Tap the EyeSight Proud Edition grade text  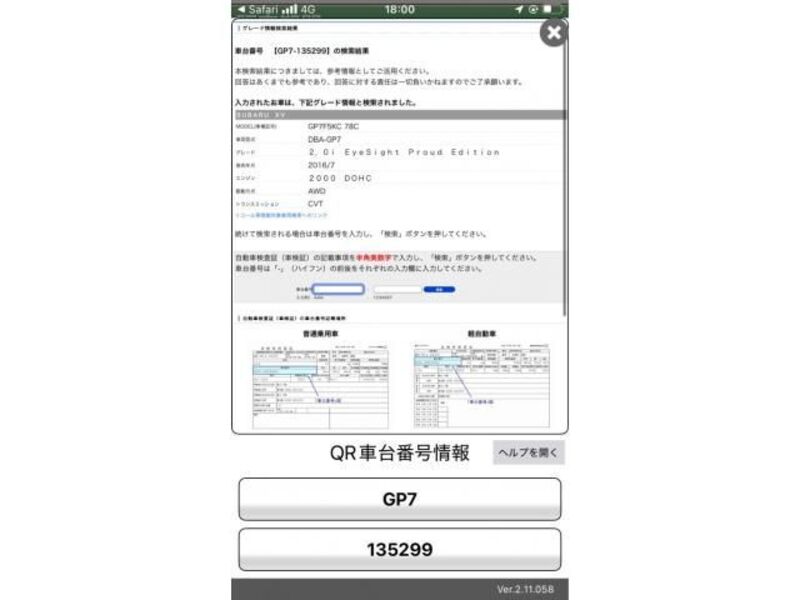[403, 153]
